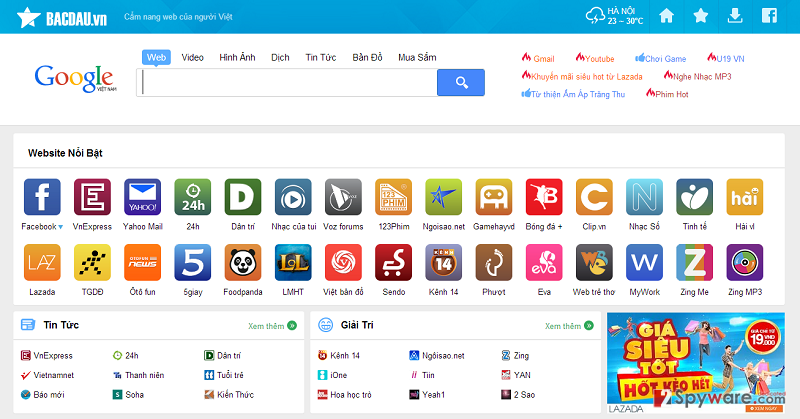Image resolution: width=800 pixels, height=419 pixels.
Task: Open the Chơi Game link
Action: [661, 58]
